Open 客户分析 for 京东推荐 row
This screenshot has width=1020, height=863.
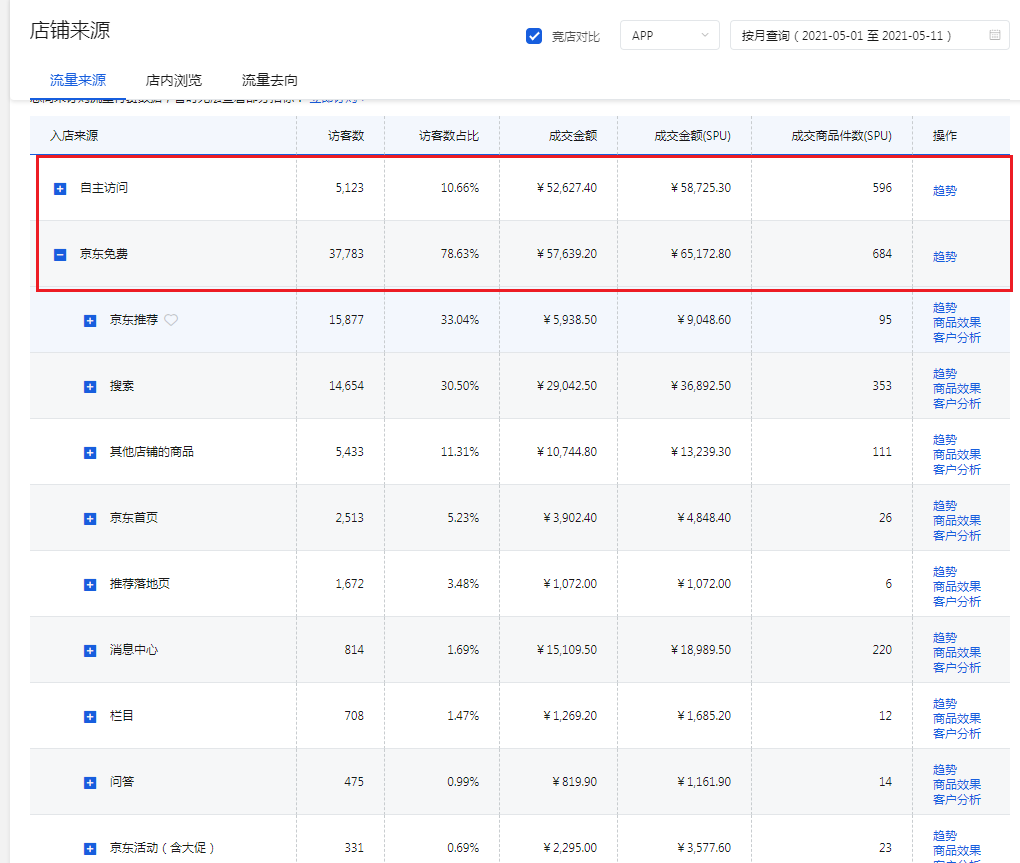point(957,338)
